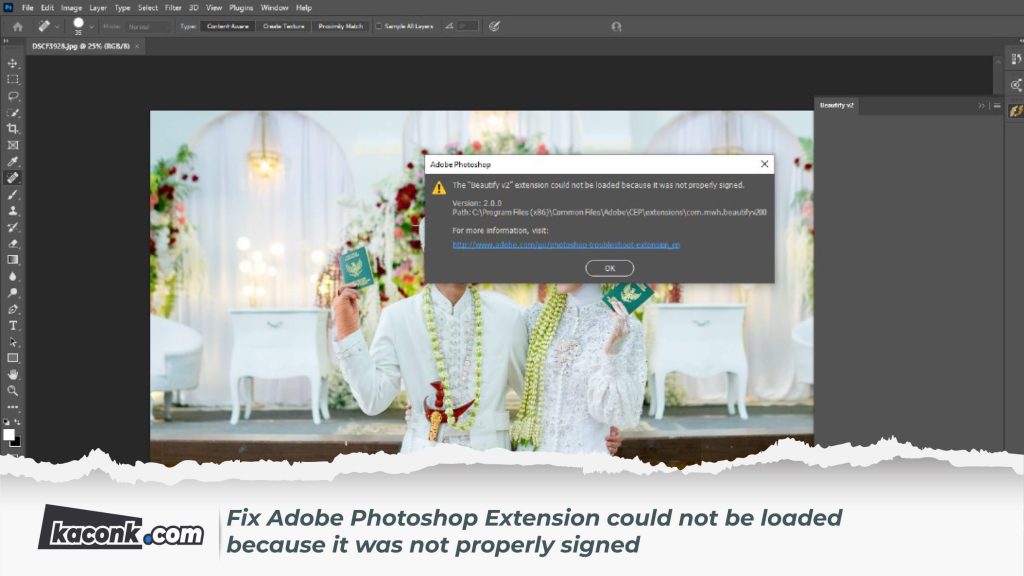Image resolution: width=1024 pixels, height=576 pixels.
Task: Click OK in the Adobe Photoshop dialog
Action: 609,268
